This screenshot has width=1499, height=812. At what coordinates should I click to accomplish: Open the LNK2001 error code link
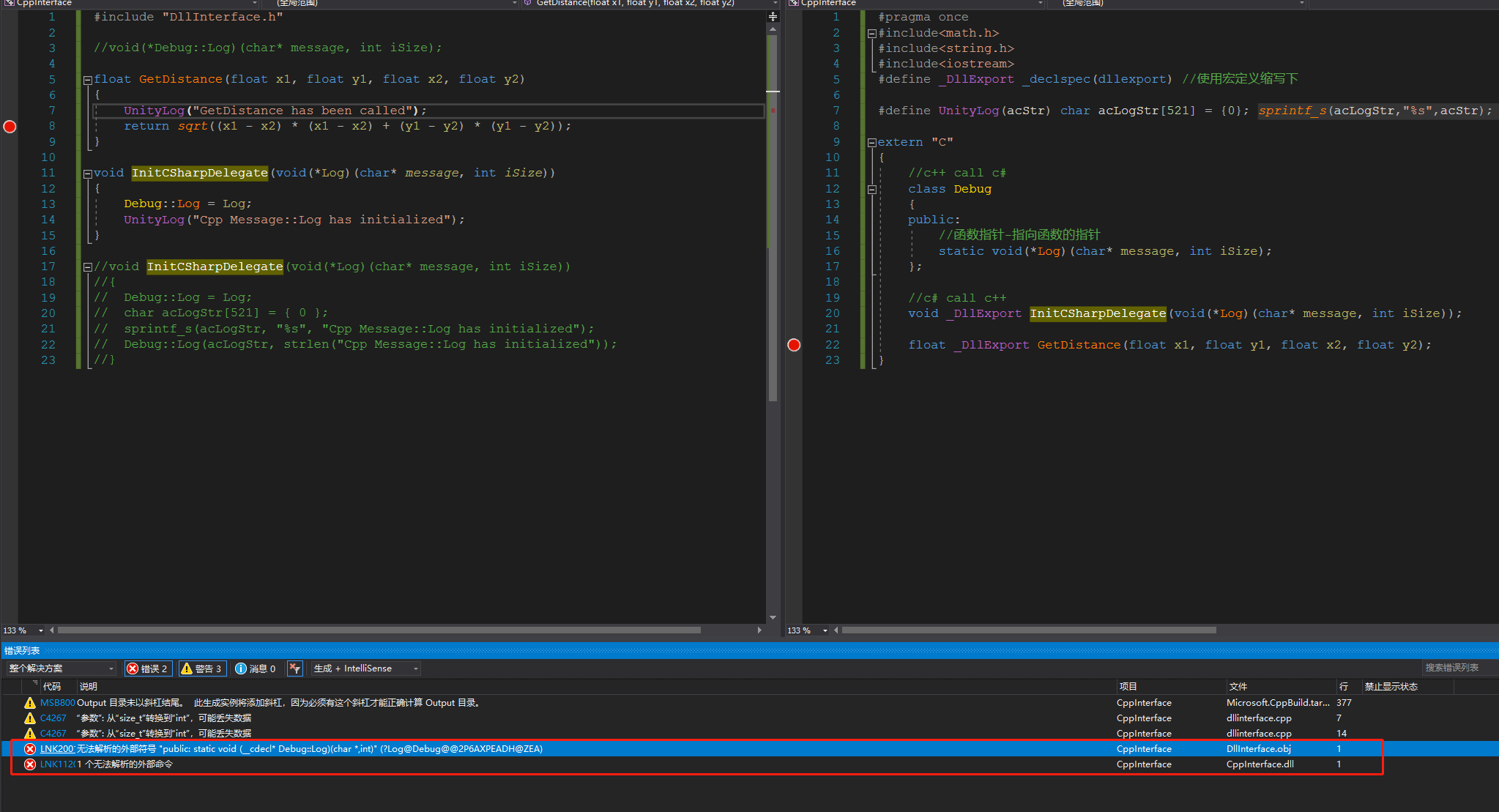(56, 749)
